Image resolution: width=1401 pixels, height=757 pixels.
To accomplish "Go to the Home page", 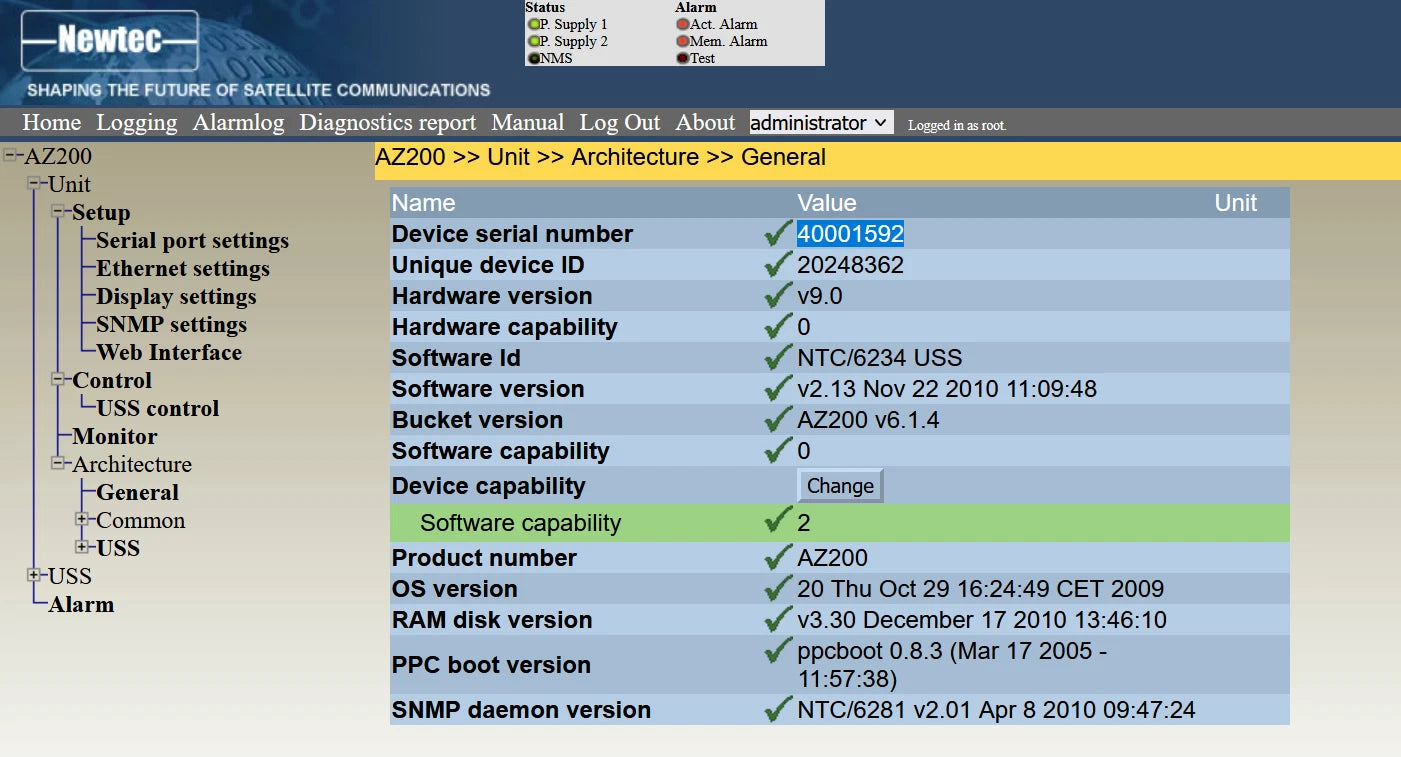I will tap(52, 122).
